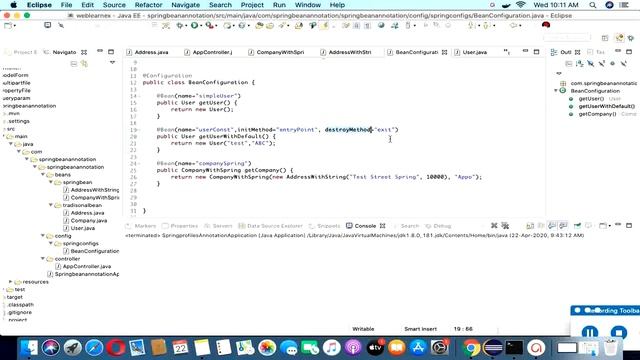This screenshot has width=640, height=360.
Task: Click Pin Console icon
Action: click(577, 226)
